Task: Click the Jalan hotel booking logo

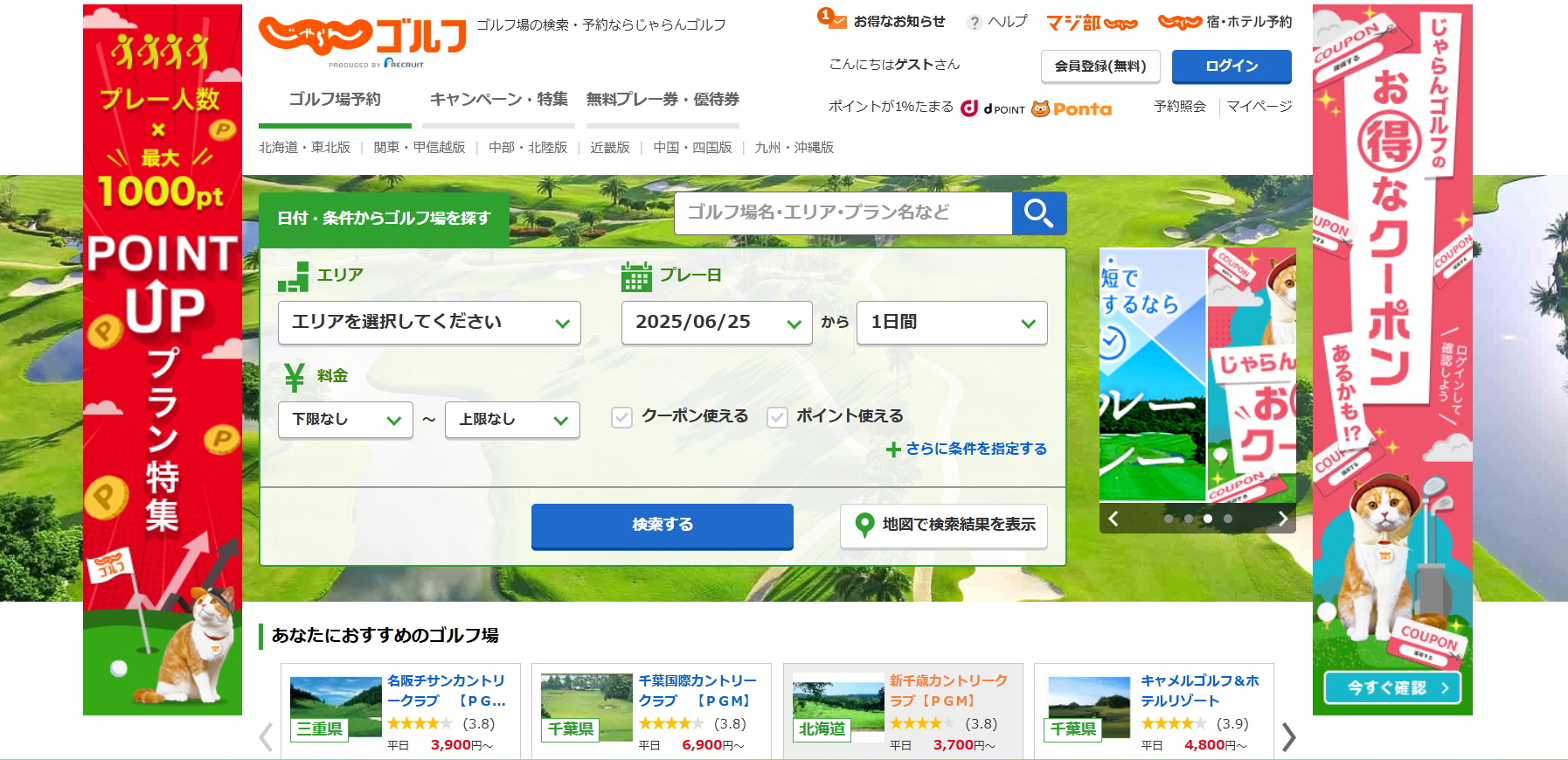Action: [x=1179, y=22]
